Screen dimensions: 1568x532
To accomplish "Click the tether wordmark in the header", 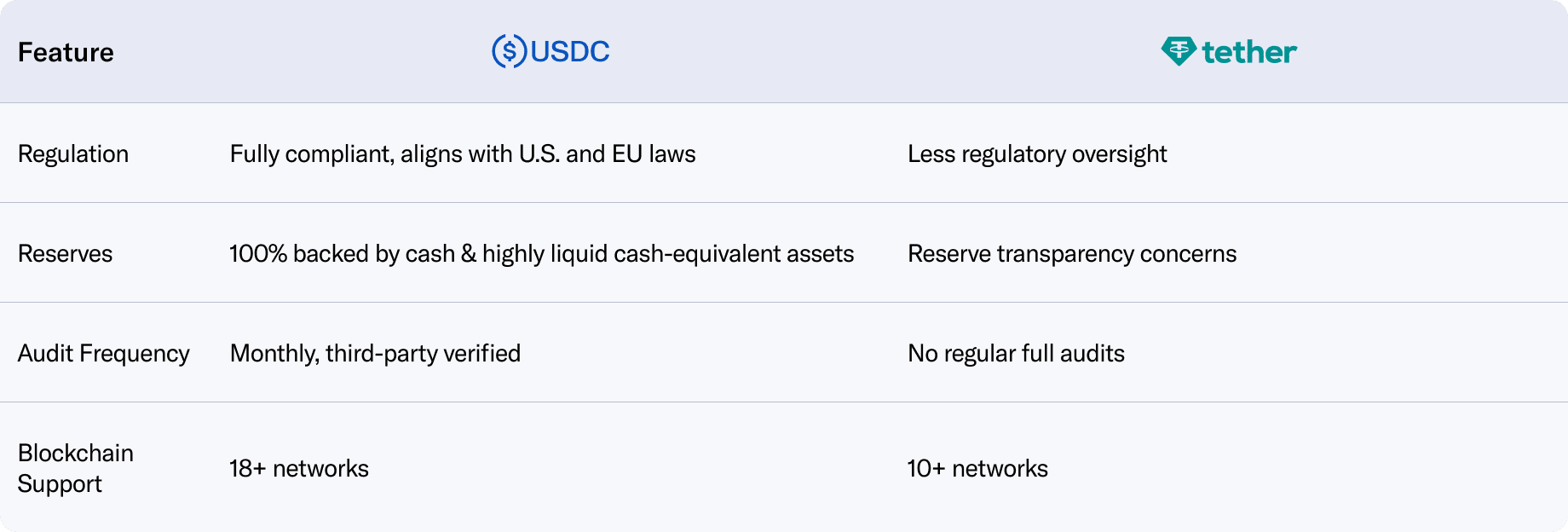I will point(1249,53).
